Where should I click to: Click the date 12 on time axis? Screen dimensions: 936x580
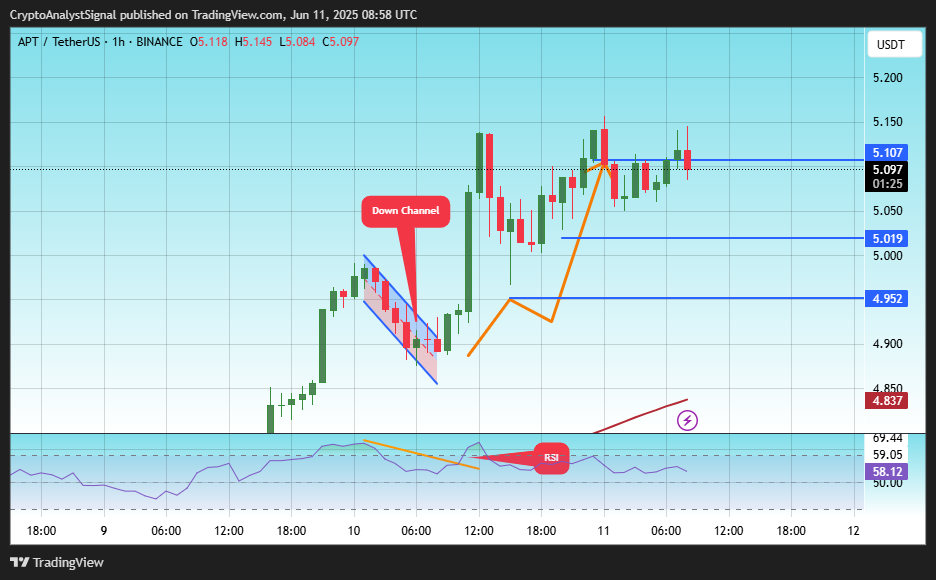(x=854, y=530)
